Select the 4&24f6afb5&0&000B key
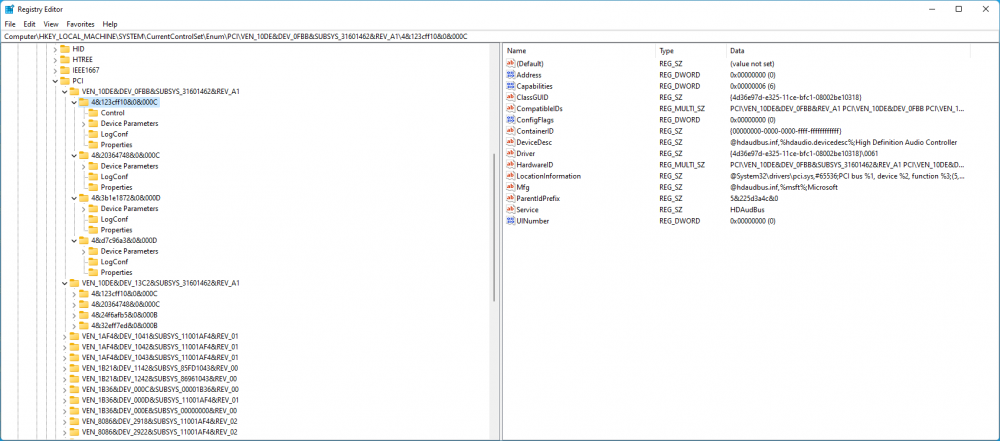This screenshot has height=441, width=1000. 124,315
